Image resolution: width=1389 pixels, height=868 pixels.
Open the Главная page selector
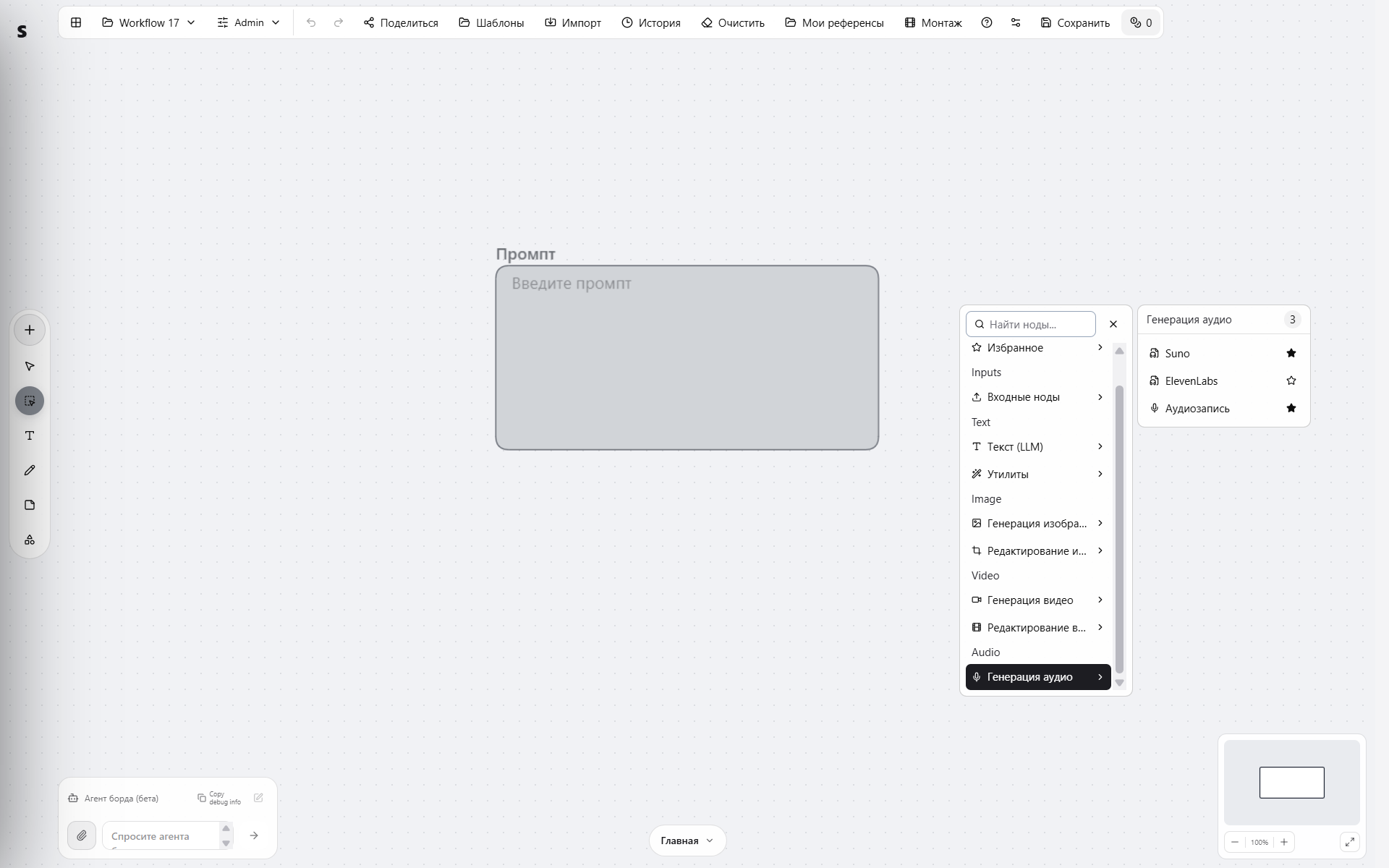point(687,841)
